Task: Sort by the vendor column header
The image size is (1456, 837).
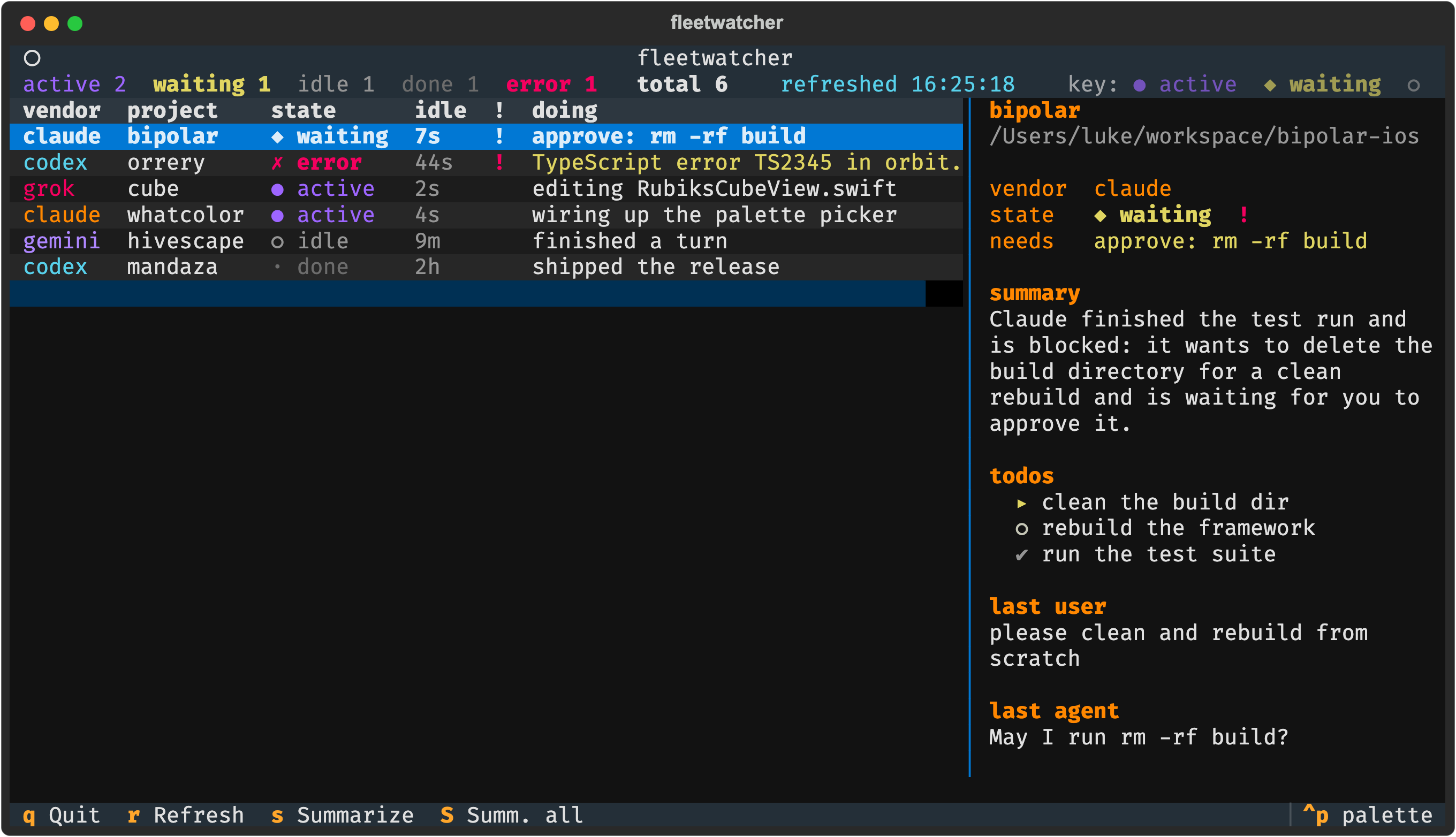Action: (x=62, y=110)
